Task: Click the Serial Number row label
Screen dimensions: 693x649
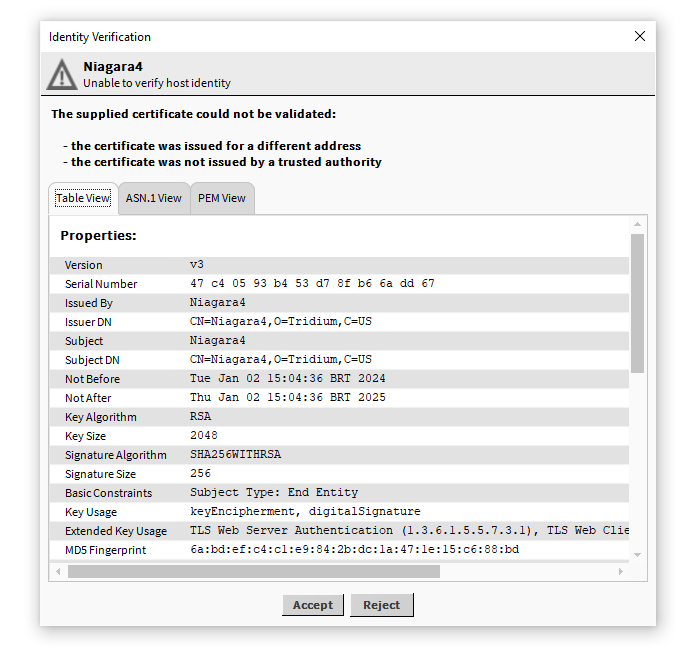Action: [101, 284]
